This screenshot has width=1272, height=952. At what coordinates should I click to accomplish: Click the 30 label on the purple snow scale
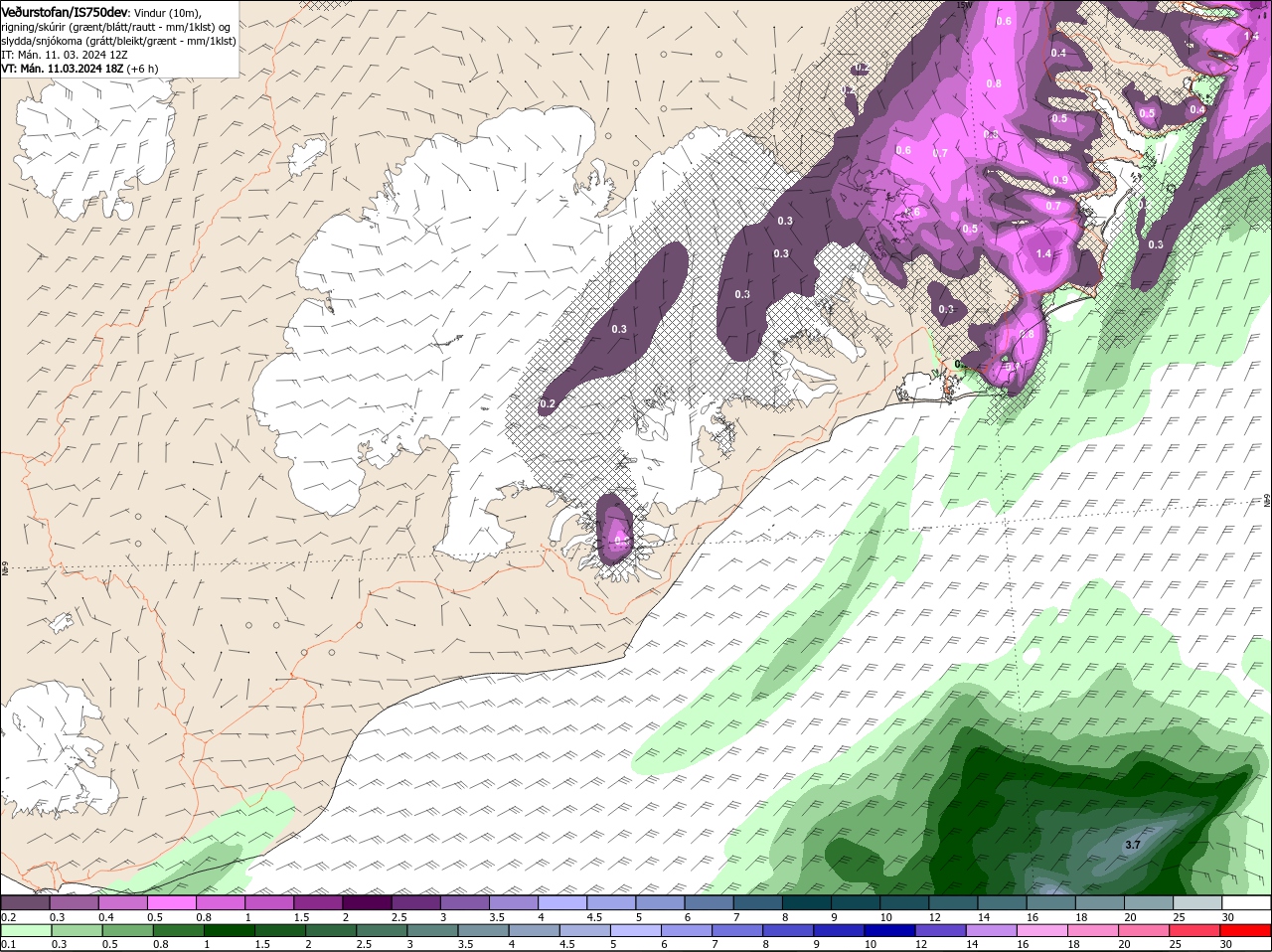pos(1227,916)
